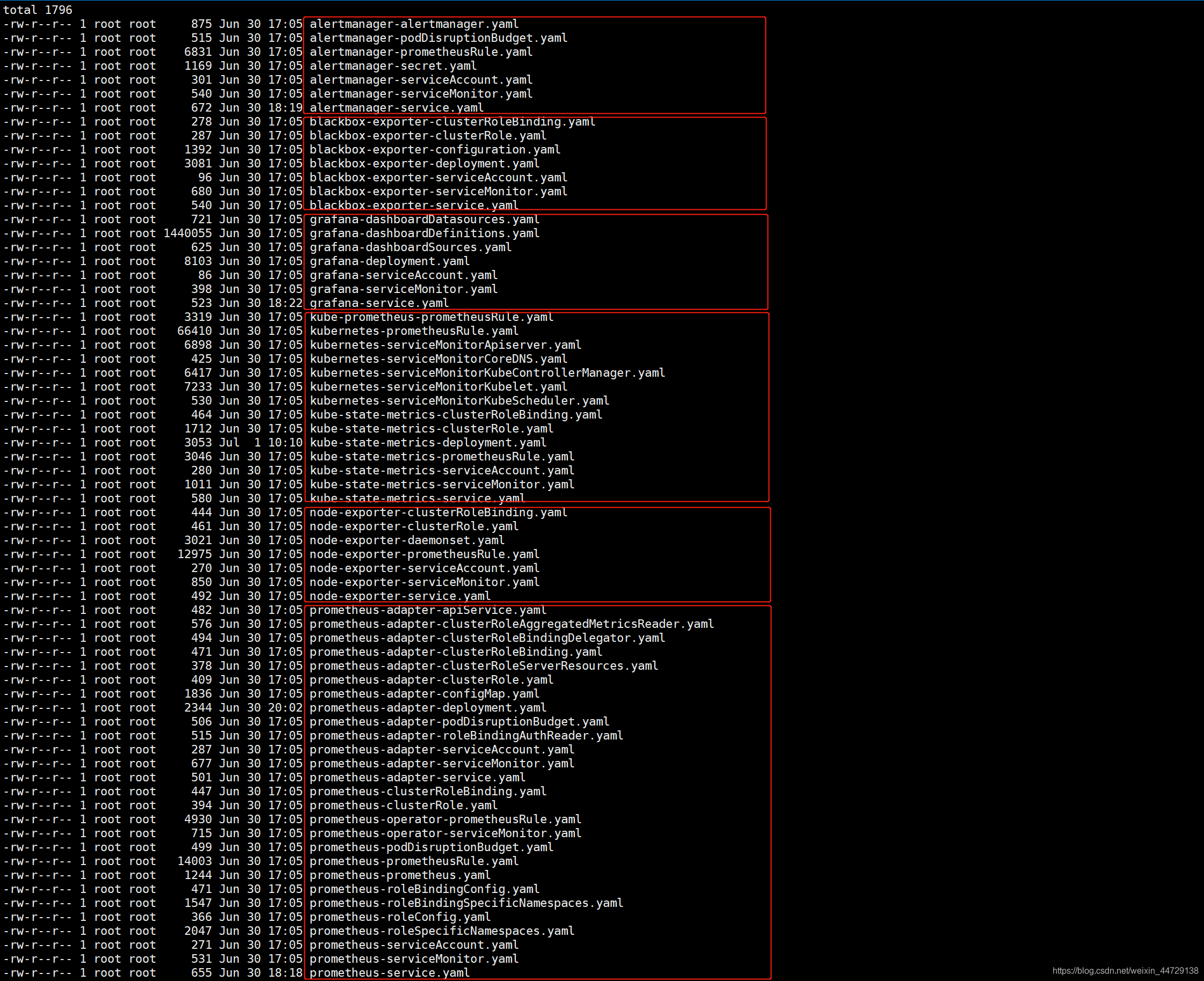Screen dimensions: 1204x981
Task: Select node-exporter-serviceMonitor.yaml
Action: 424,582
